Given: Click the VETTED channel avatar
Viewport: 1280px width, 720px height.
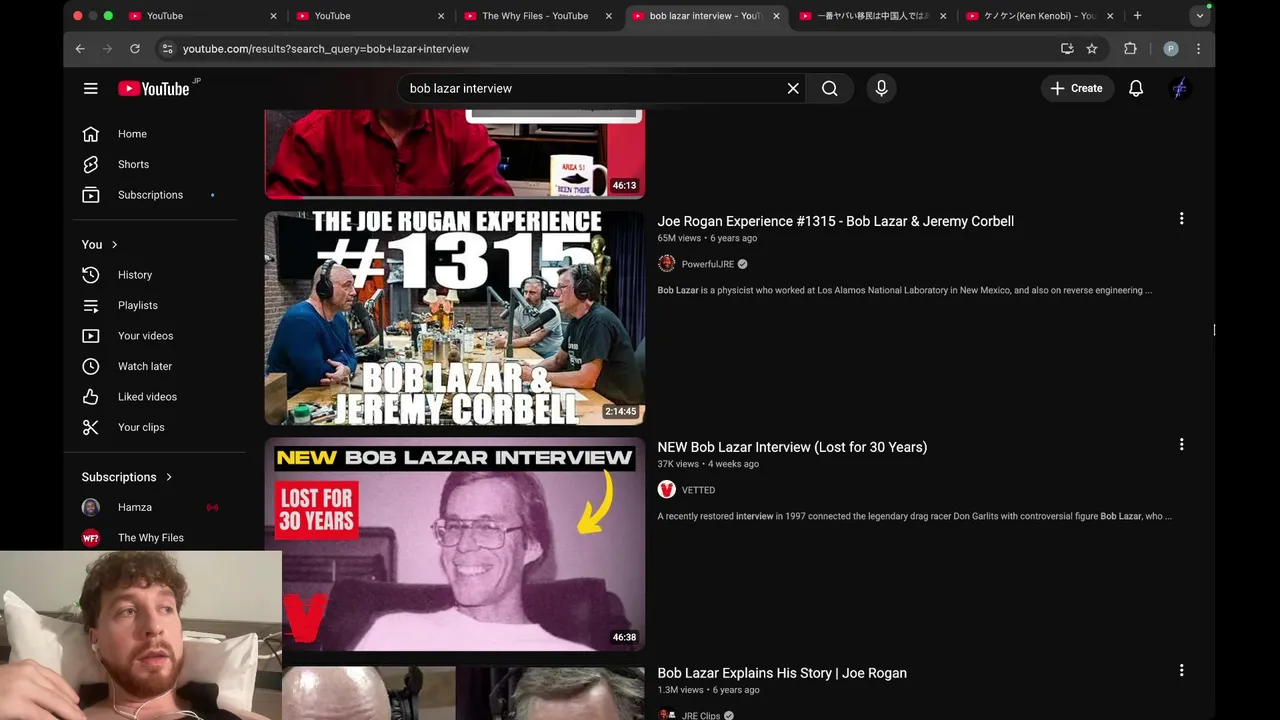Looking at the screenshot, I should pos(667,490).
